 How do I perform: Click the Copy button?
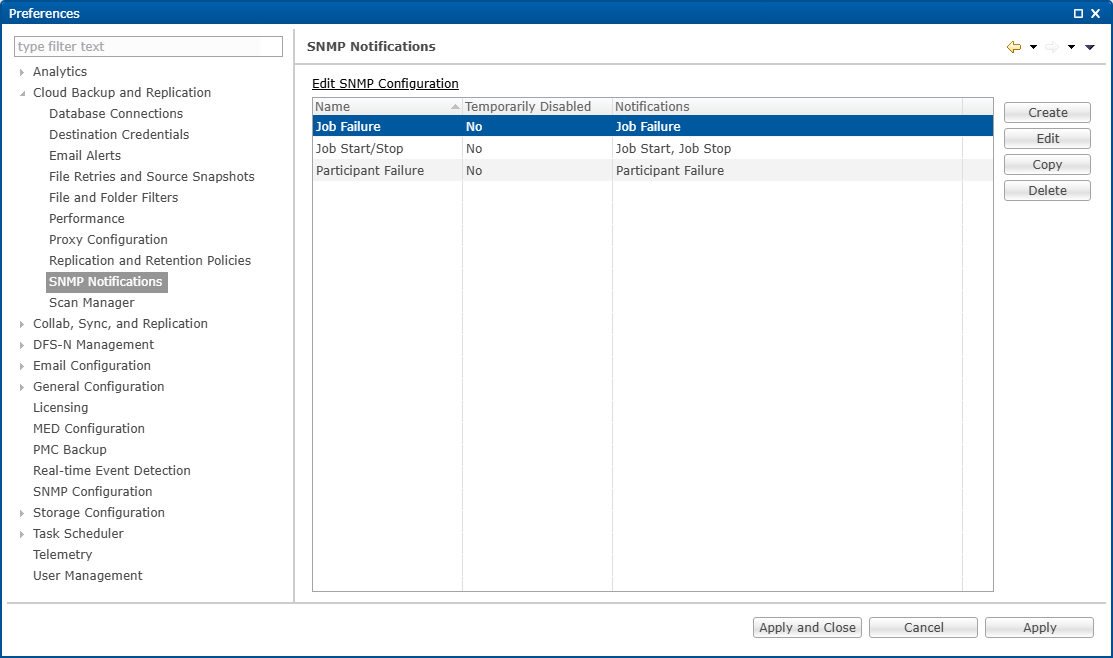pyautogui.click(x=1047, y=165)
